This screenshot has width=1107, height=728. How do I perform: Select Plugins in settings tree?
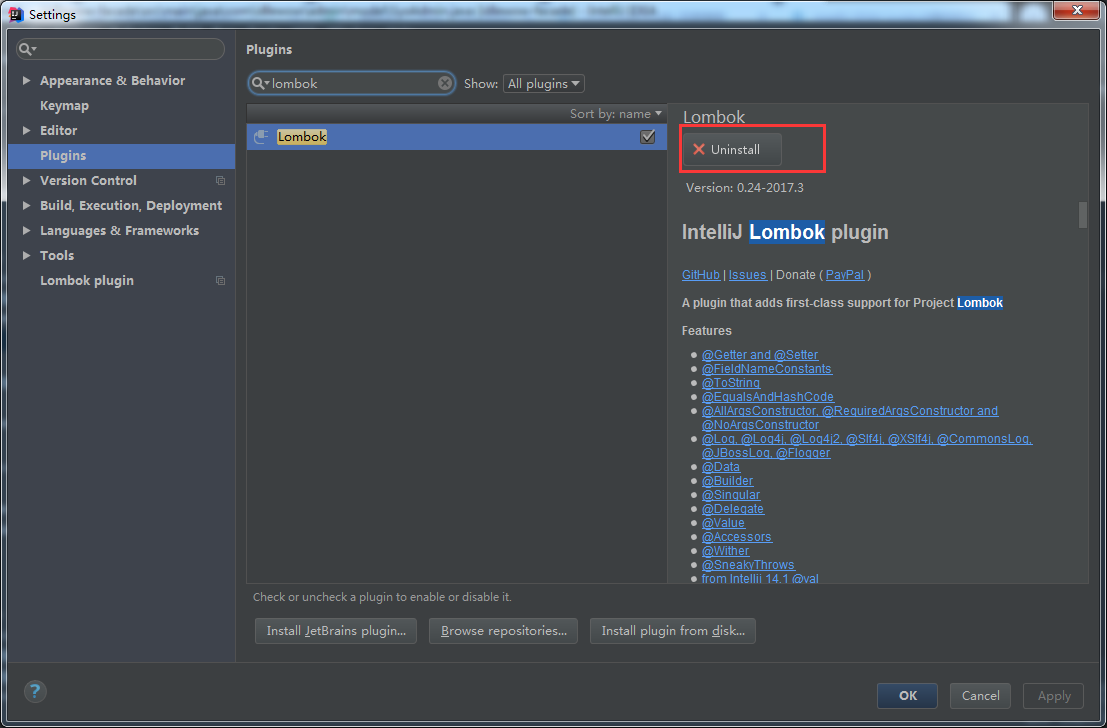point(121,156)
